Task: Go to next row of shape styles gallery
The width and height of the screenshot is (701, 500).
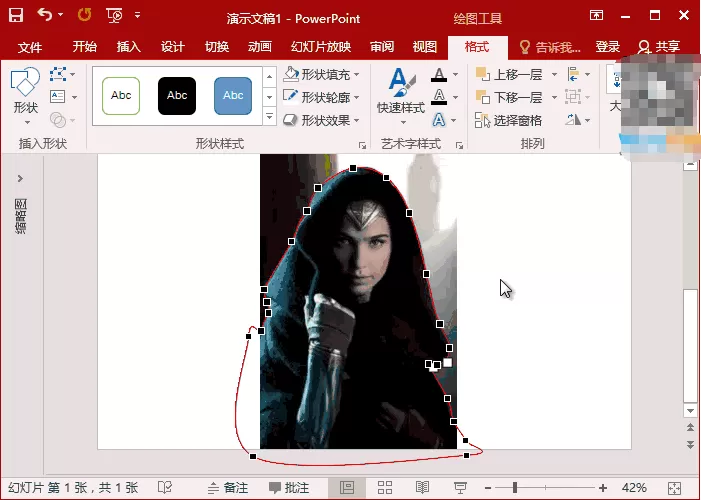Action: click(269, 97)
